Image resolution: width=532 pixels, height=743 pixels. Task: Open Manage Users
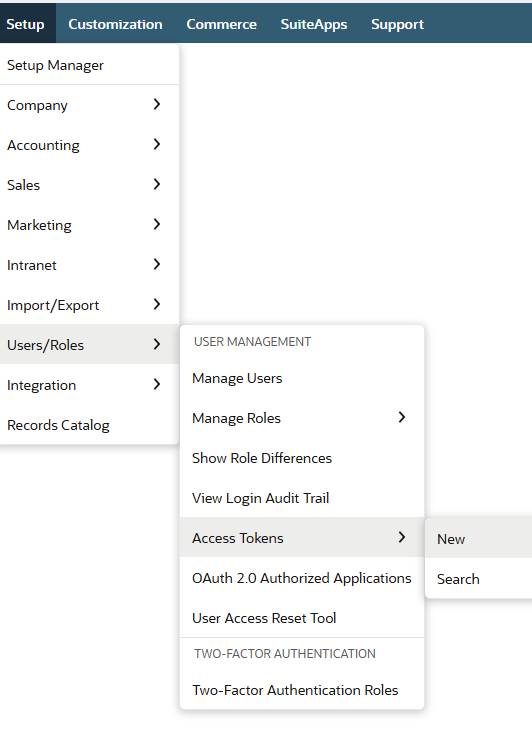tap(302, 378)
